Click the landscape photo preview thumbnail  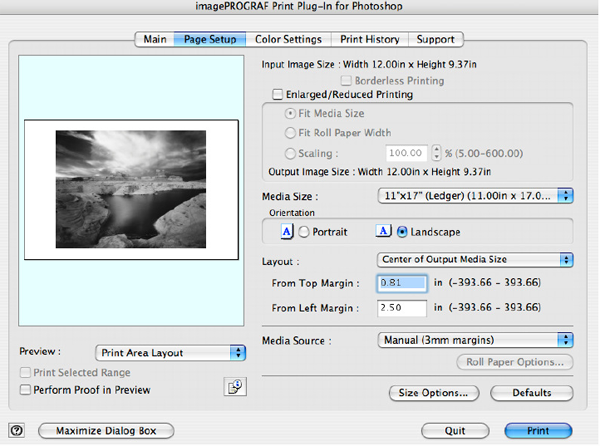coord(131,189)
